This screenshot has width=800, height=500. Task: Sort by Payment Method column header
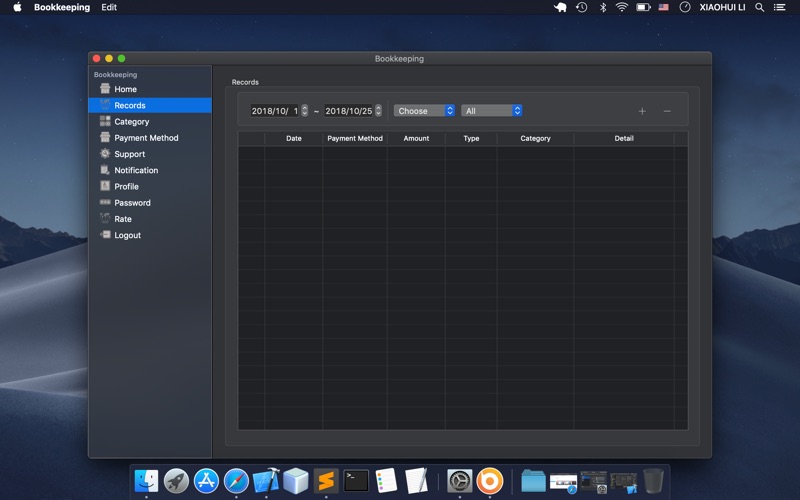tap(355, 138)
